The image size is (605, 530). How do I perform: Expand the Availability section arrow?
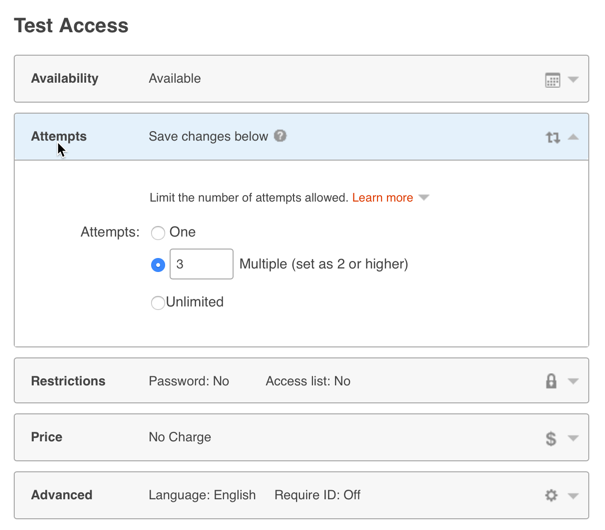pyautogui.click(x=573, y=80)
